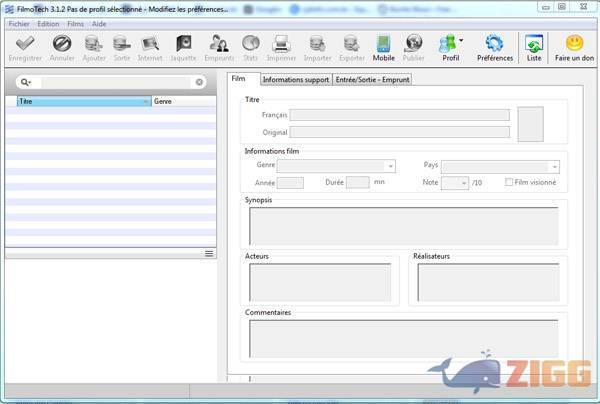Expand the Pays dropdown
600x404 pixels.
click(x=553, y=166)
